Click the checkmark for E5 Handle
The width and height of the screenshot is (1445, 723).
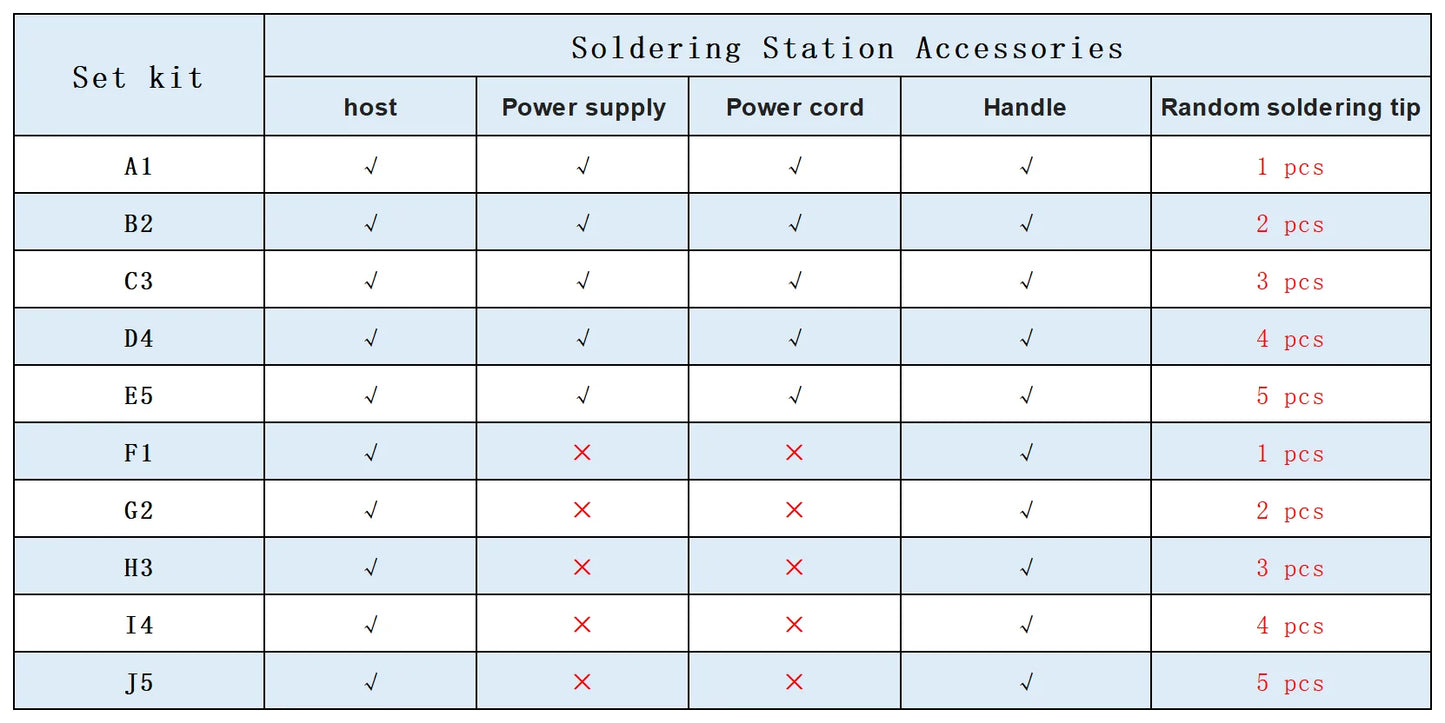[1025, 396]
